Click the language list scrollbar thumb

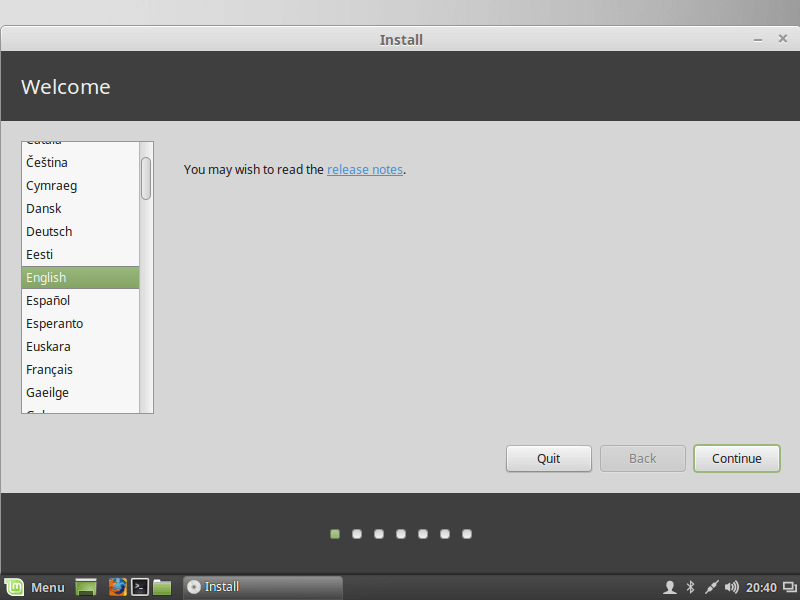pyautogui.click(x=146, y=178)
